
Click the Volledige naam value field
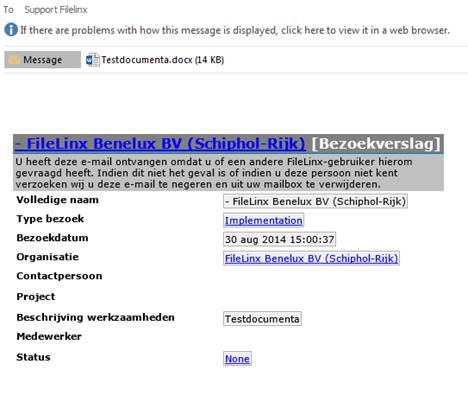point(315,201)
